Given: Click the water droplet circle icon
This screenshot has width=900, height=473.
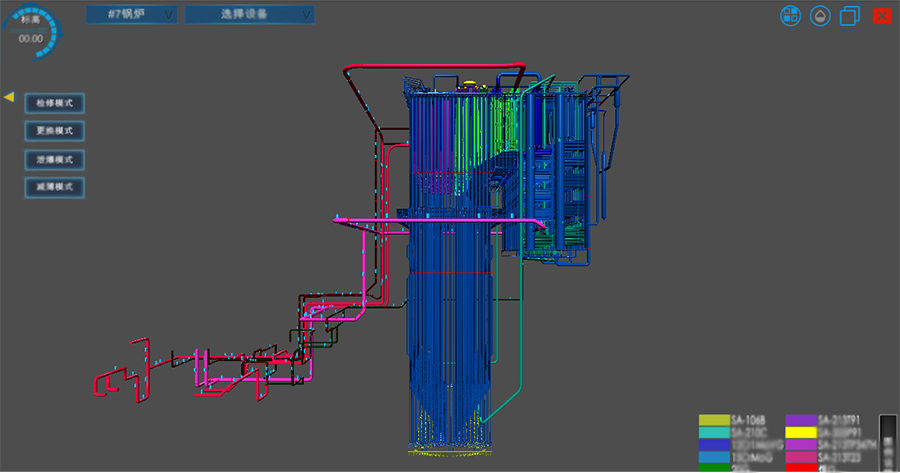Looking at the screenshot, I should click(x=820, y=15).
